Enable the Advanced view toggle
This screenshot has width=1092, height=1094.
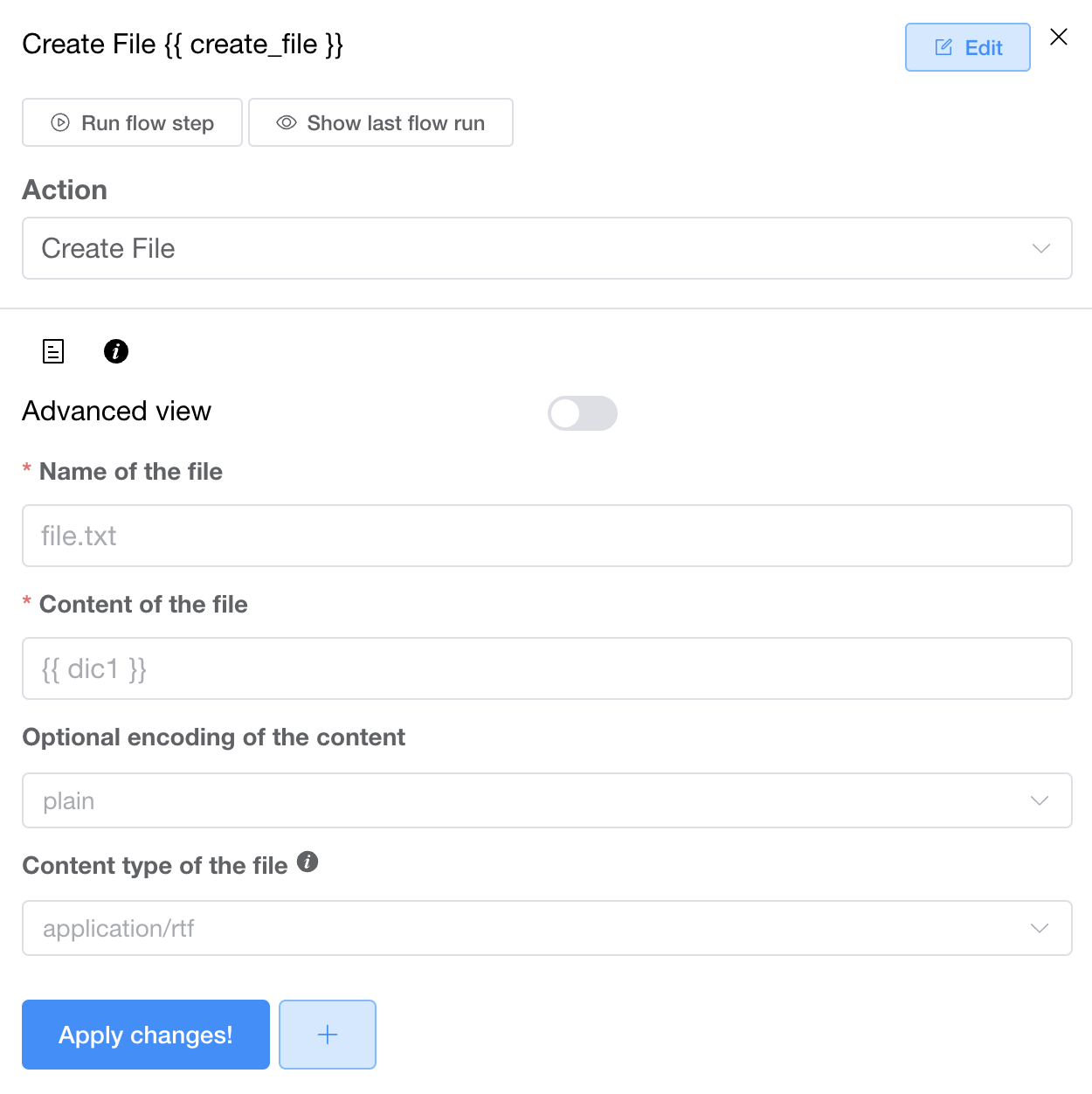(582, 413)
